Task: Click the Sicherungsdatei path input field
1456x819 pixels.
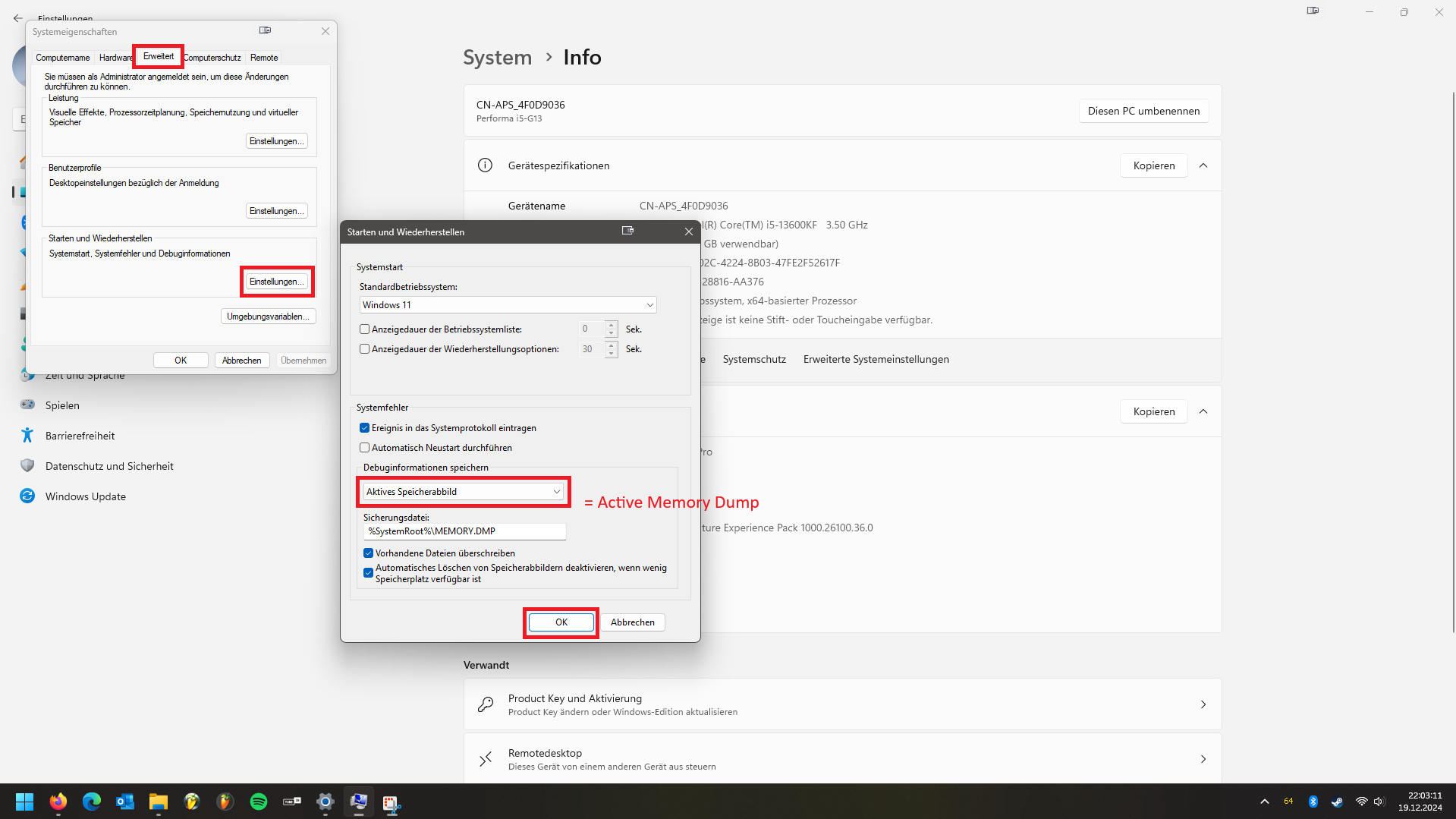Action: coord(464,531)
